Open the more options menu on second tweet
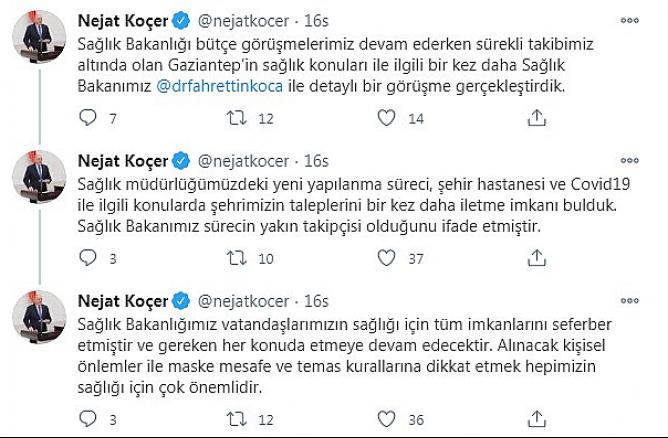The width and height of the screenshot is (668, 438). point(630,161)
